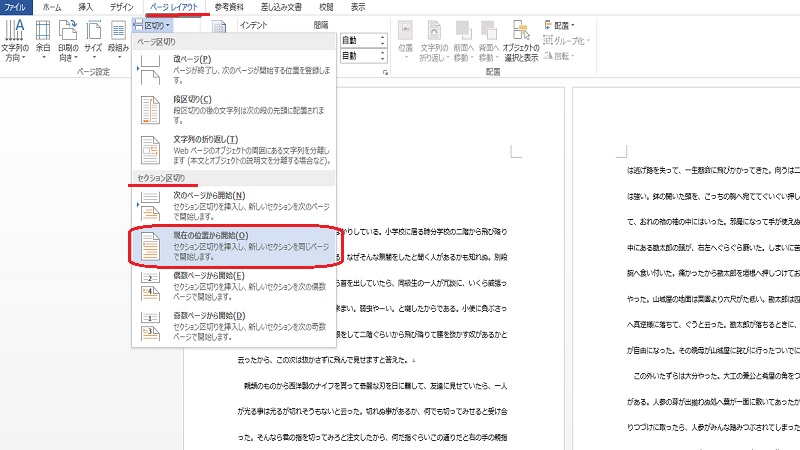Open the 文字列の方向 text direction menu
This screenshot has height=450, width=800.
click(x=14, y=41)
